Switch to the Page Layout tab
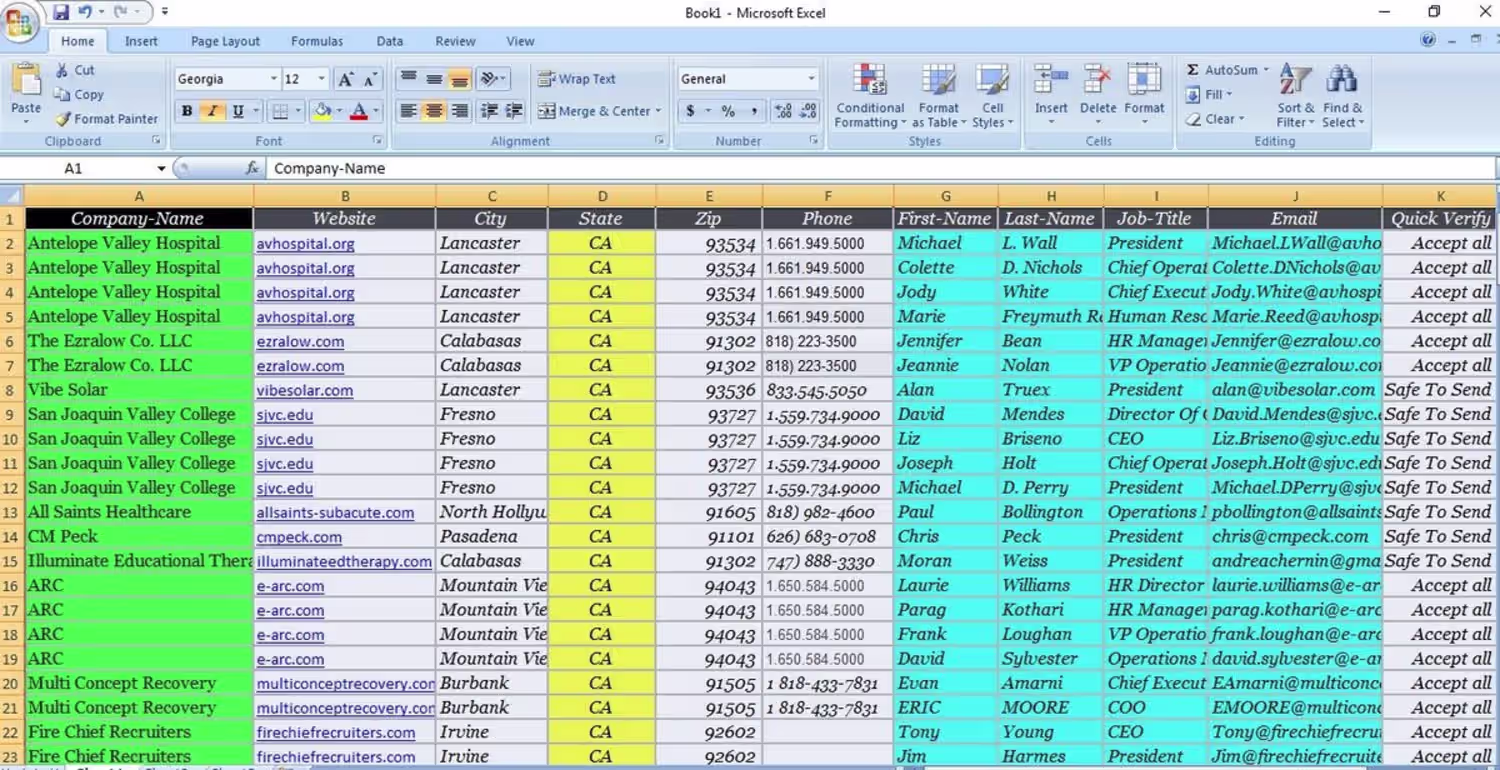The height and width of the screenshot is (770, 1500). point(225,41)
